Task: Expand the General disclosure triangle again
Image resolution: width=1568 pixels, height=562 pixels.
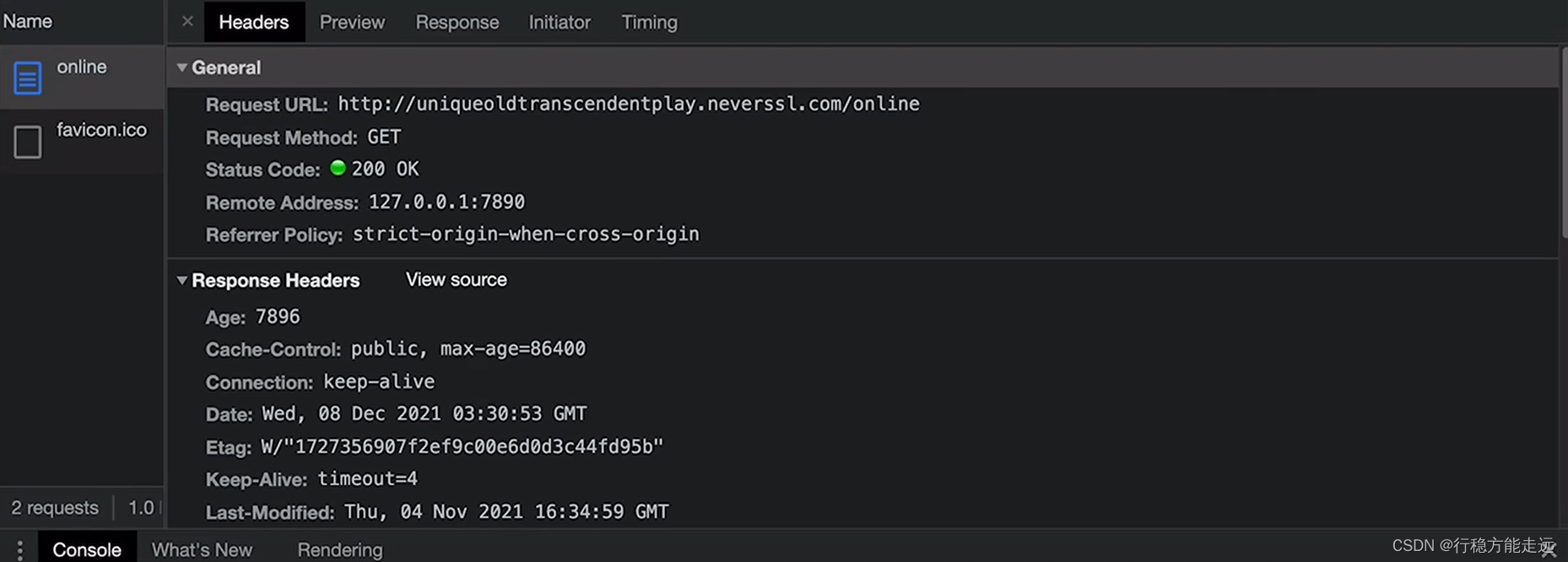Action: [181, 68]
